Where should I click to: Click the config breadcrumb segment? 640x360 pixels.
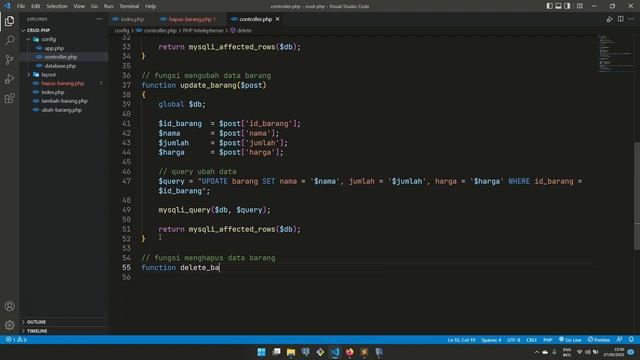coord(122,30)
